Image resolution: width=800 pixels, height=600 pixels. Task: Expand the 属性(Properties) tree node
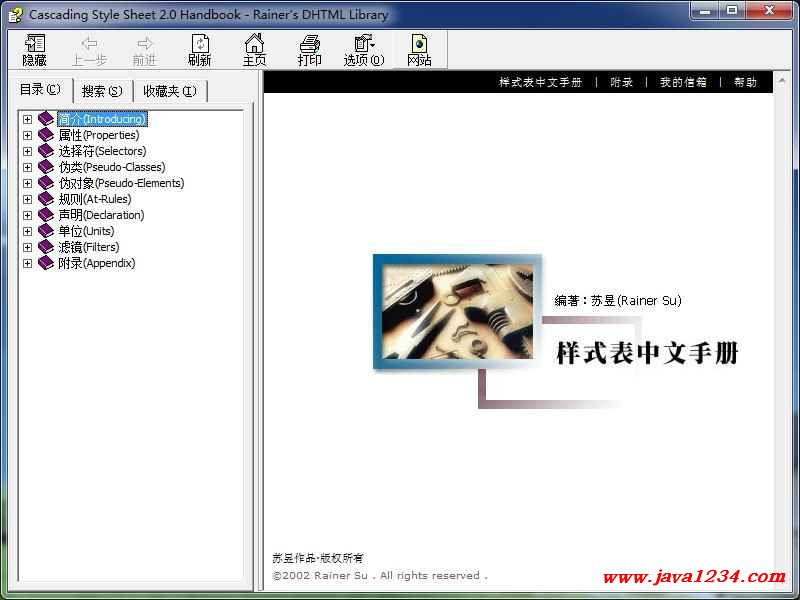28,135
